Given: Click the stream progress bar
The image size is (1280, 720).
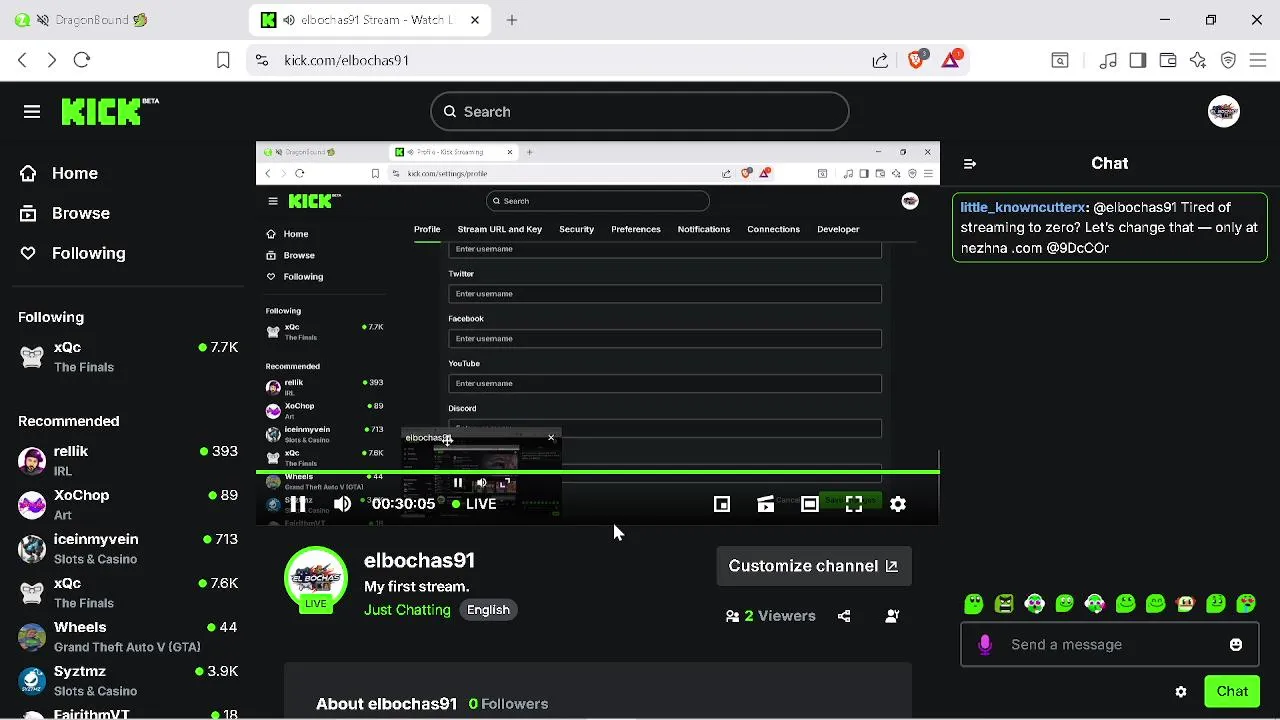Looking at the screenshot, I should (598, 471).
